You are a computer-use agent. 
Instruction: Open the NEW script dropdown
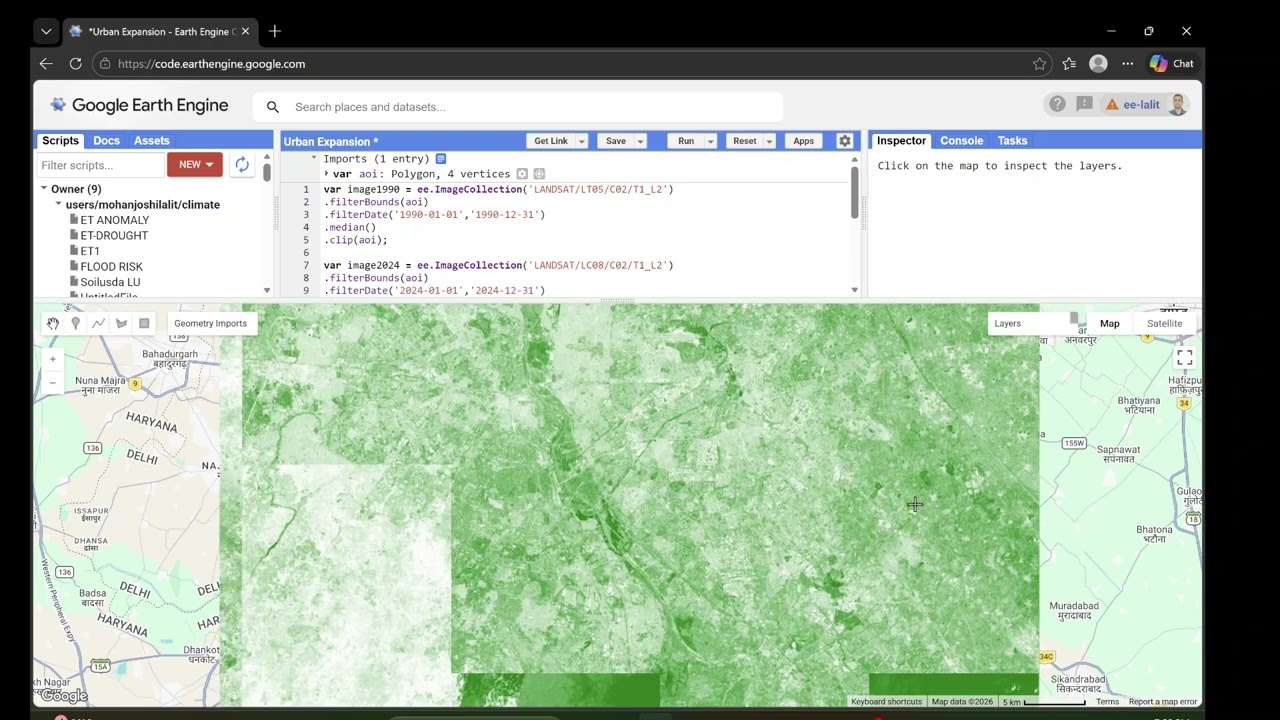point(195,164)
